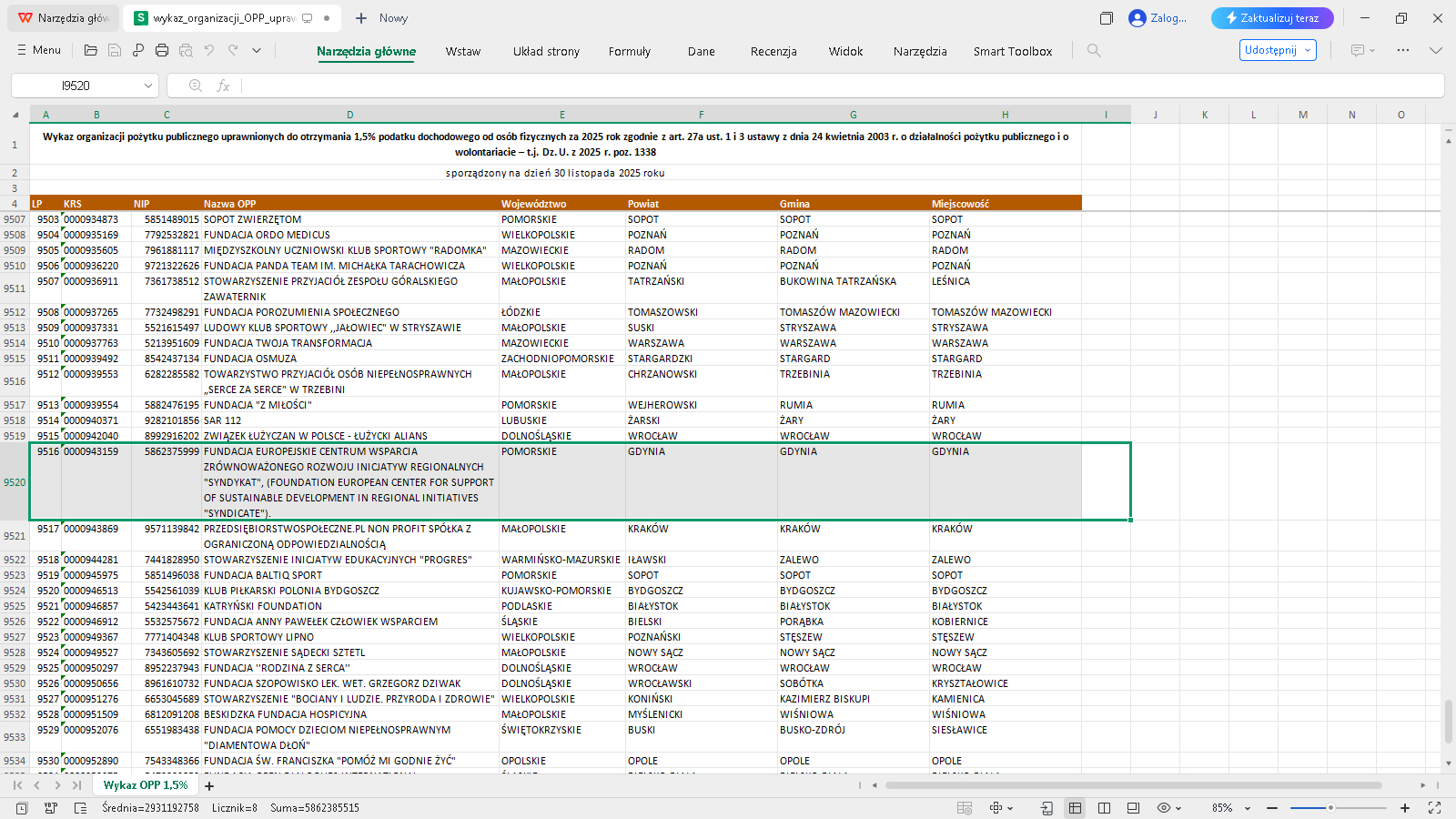The image size is (1456, 819).
Task: Open the Menu hamburger button
Action: [x=38, y=50]
